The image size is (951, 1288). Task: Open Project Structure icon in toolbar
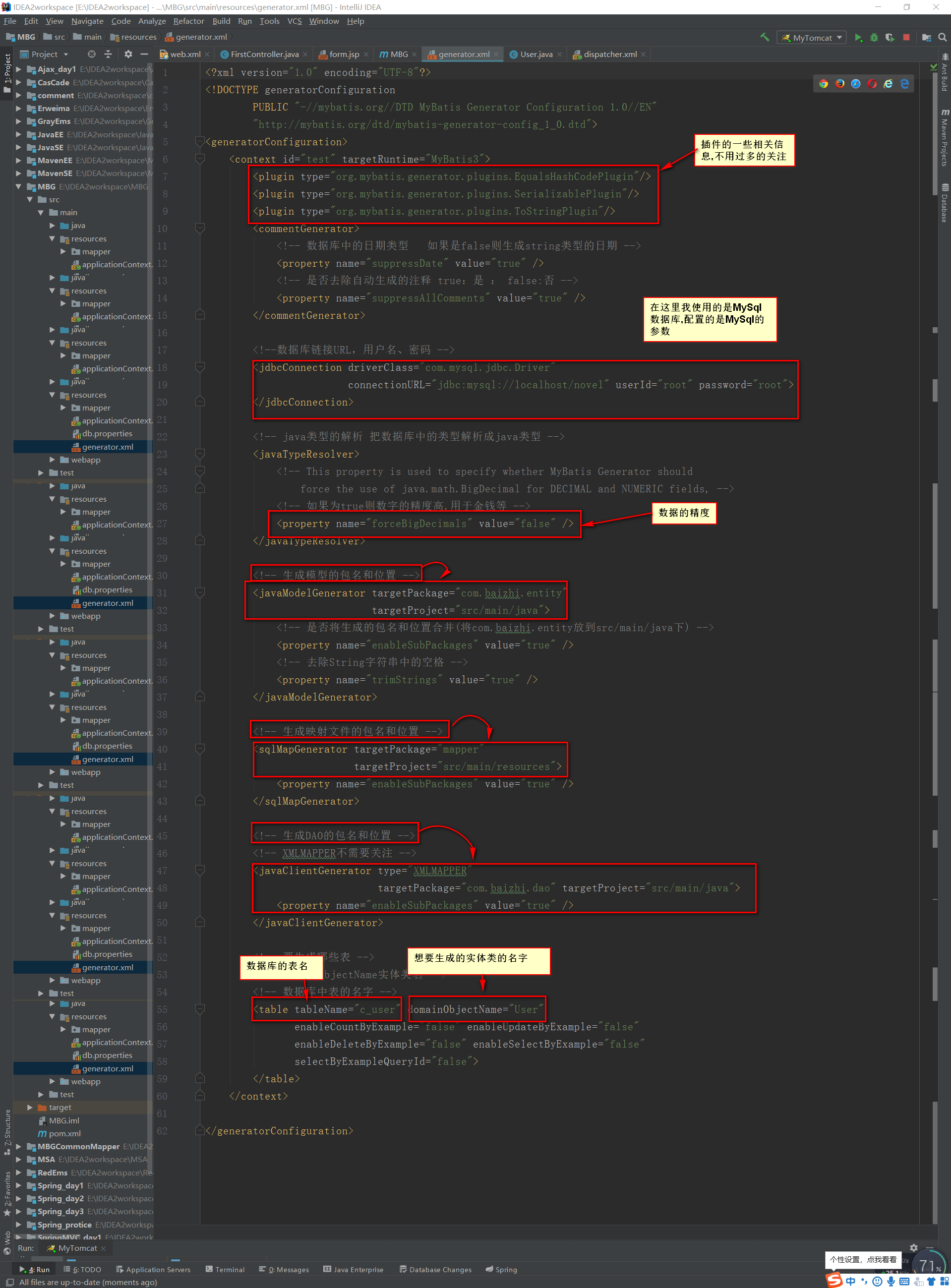[926, 37]
